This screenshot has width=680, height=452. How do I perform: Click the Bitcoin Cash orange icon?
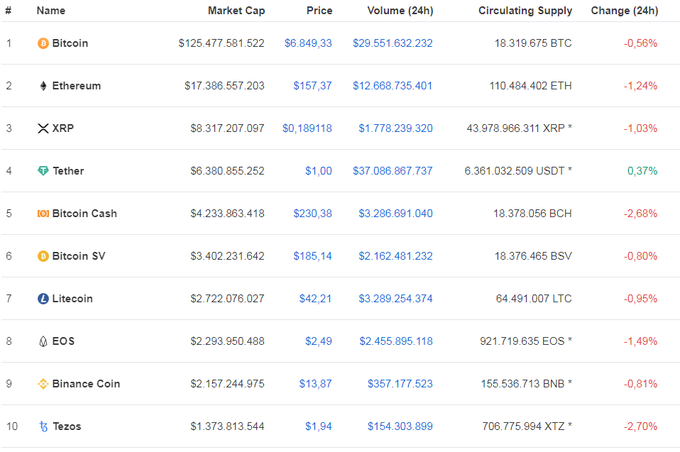(x=43, y=213)
